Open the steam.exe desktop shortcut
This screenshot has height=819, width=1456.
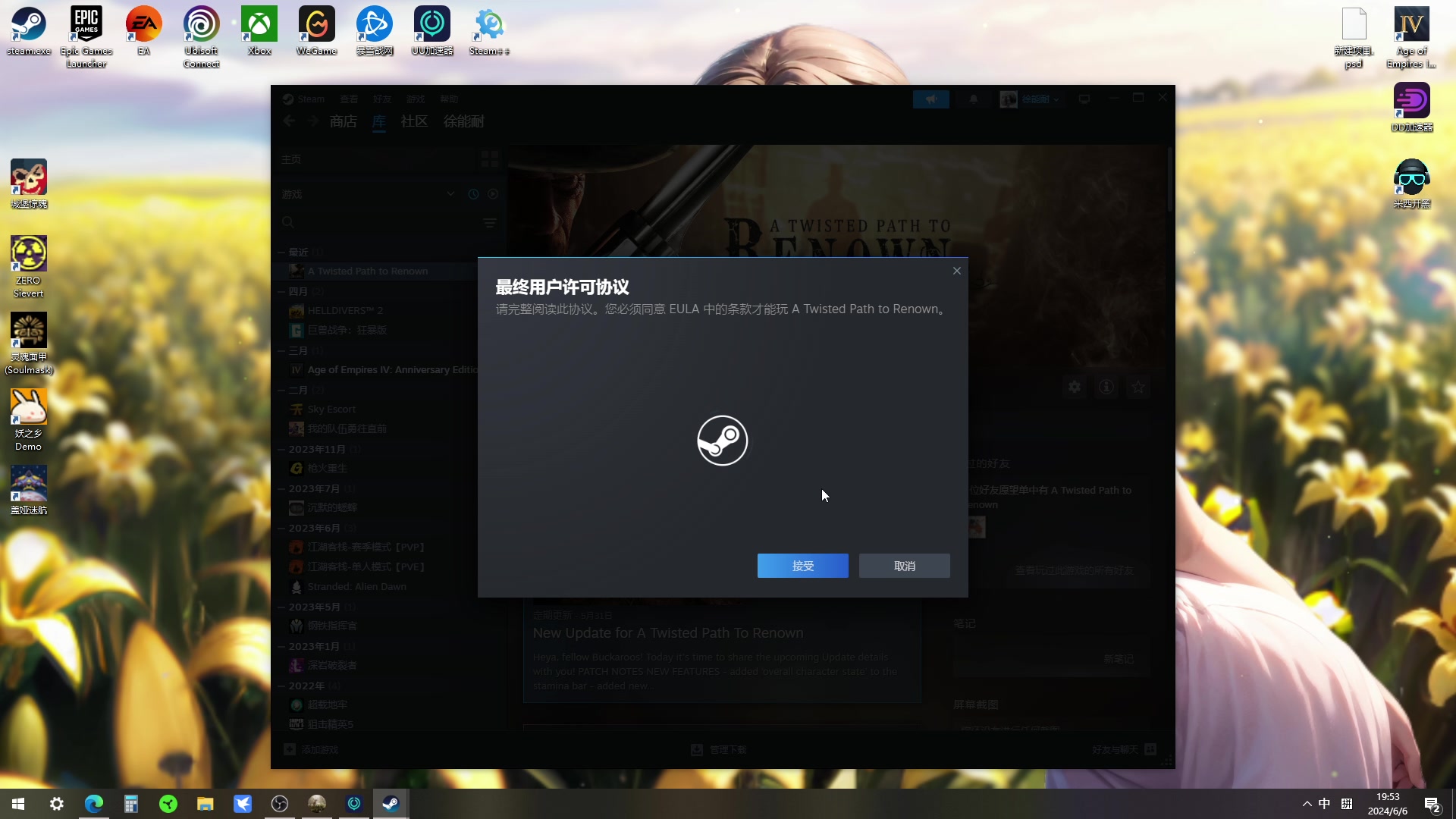tap(29, 31)
